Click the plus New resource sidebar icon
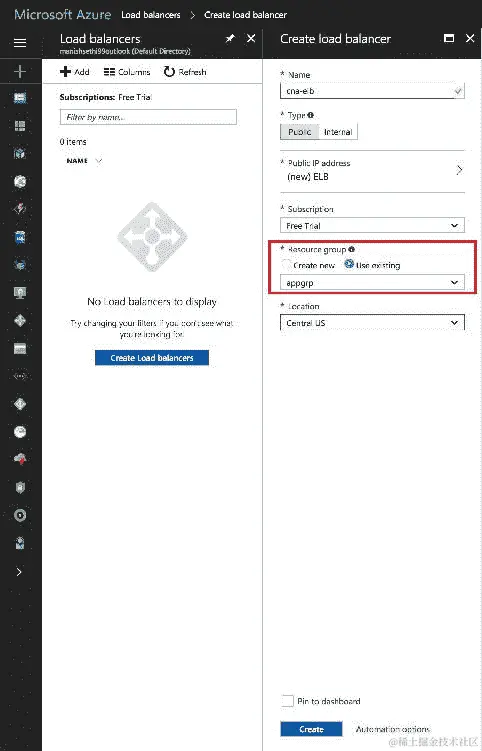The height and width of the screenshot is (751, 482). [20, 71]
